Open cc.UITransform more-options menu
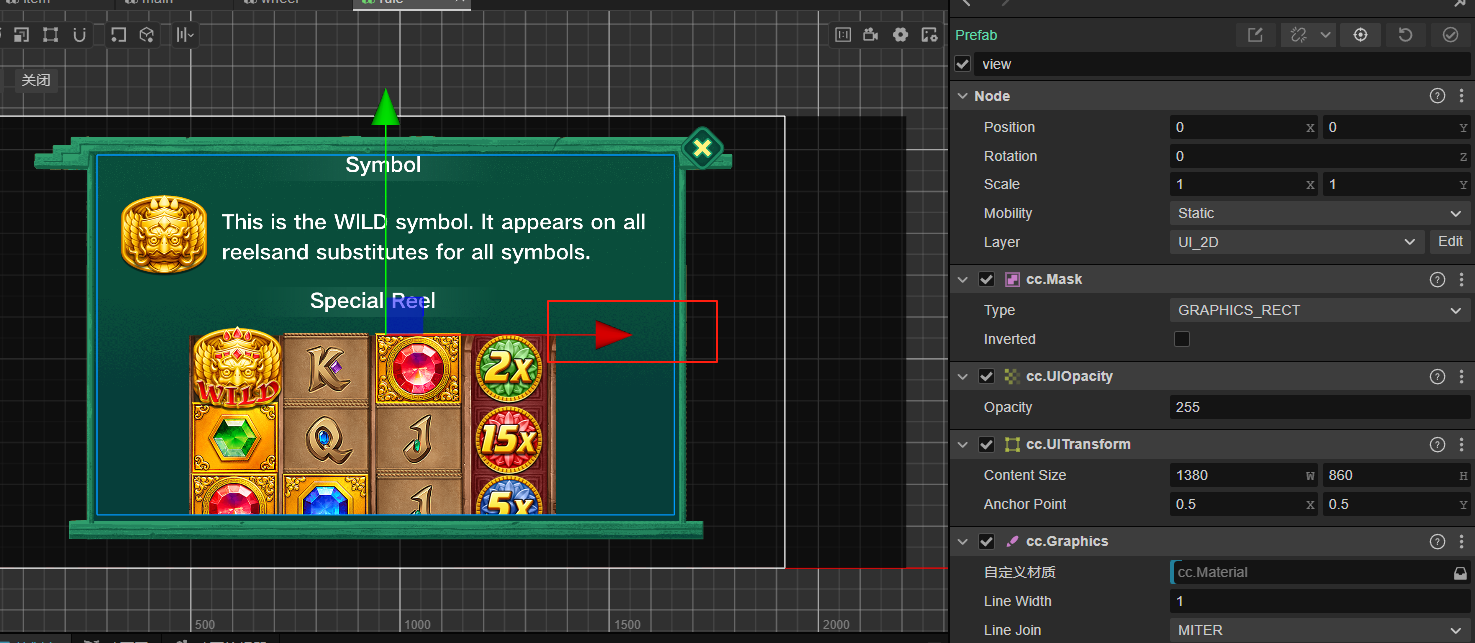The height and width of the screenshot is (643, 1475). (1461, 445)
